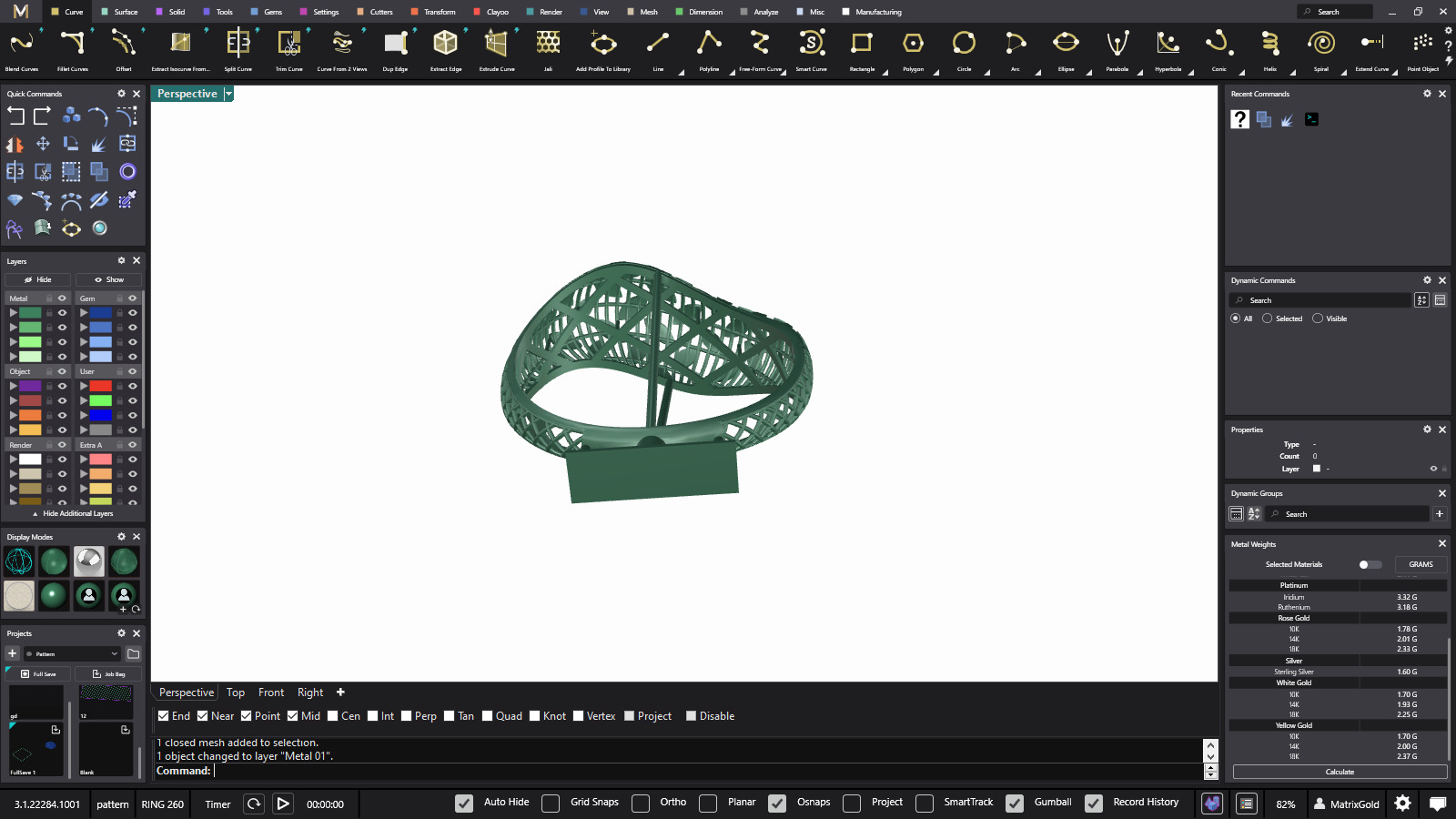Enable the Ortho checkbox
The width and height of the screenshot is (1456, 819).
641,804
